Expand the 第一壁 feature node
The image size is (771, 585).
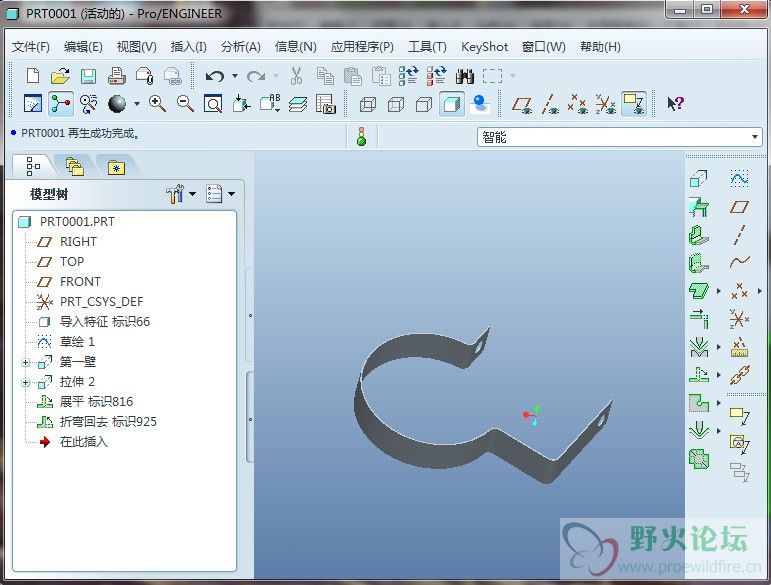pos(26,362)
